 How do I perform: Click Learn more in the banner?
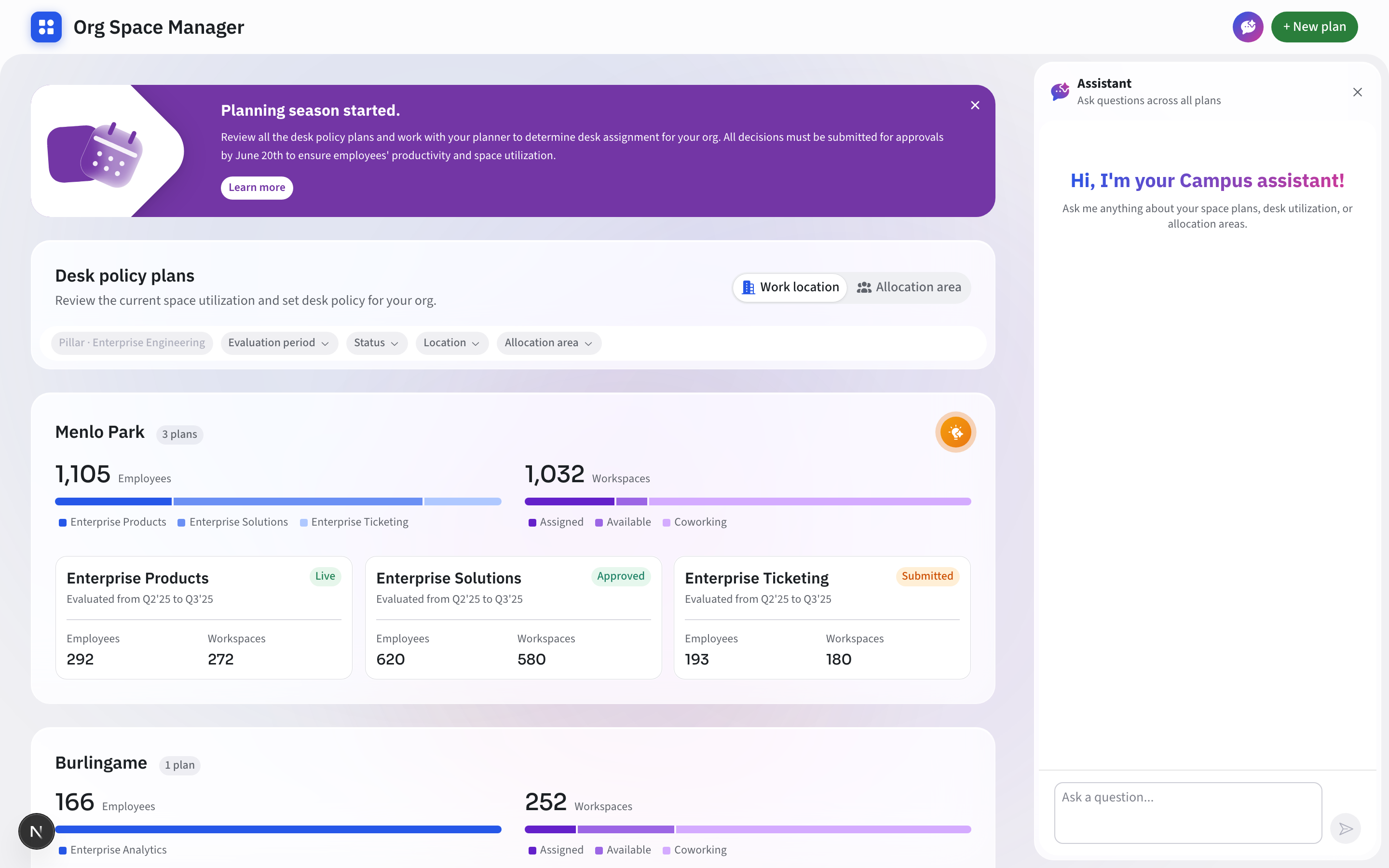tap(257, 188)
